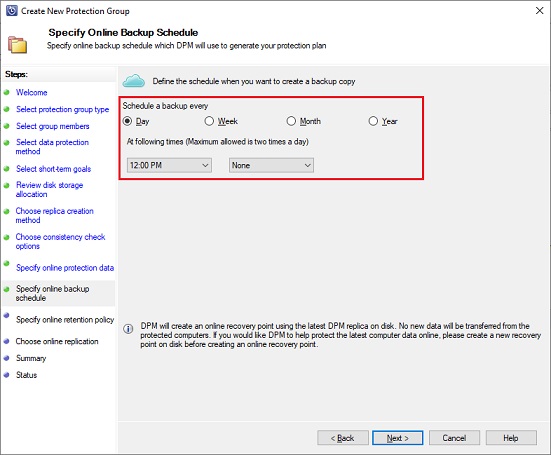Click the cloud icon above the schedule options
Viewport: 551px width, 455px height.
tap(134, 81)
